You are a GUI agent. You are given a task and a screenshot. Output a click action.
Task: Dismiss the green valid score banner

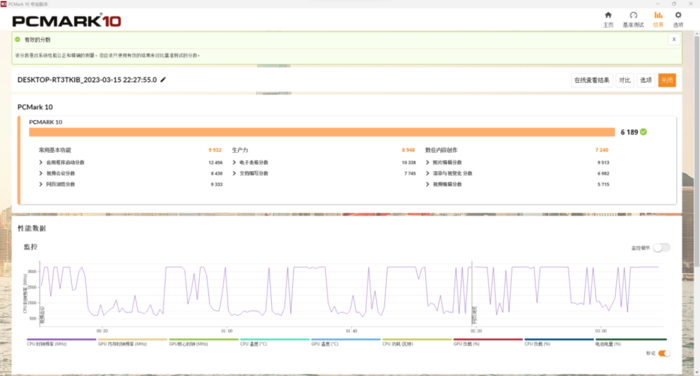coord(674,39)
